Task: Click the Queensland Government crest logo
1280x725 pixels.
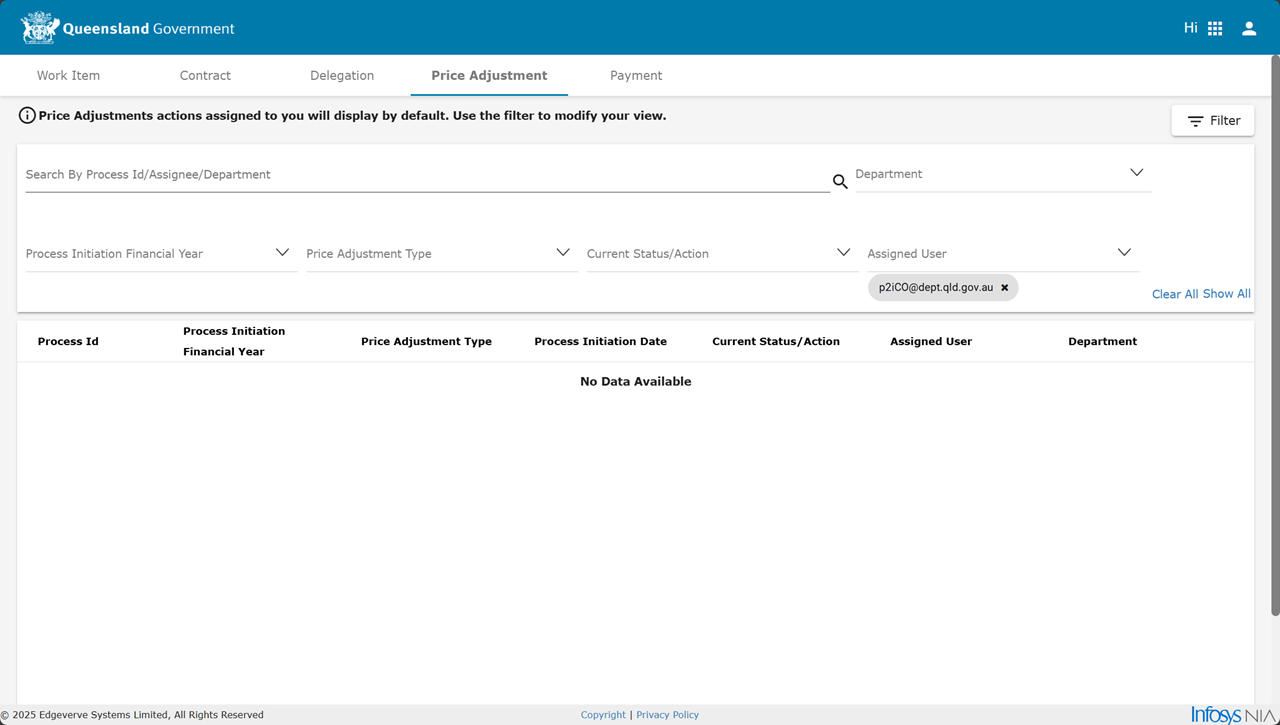Action: [x=40, y=28]
